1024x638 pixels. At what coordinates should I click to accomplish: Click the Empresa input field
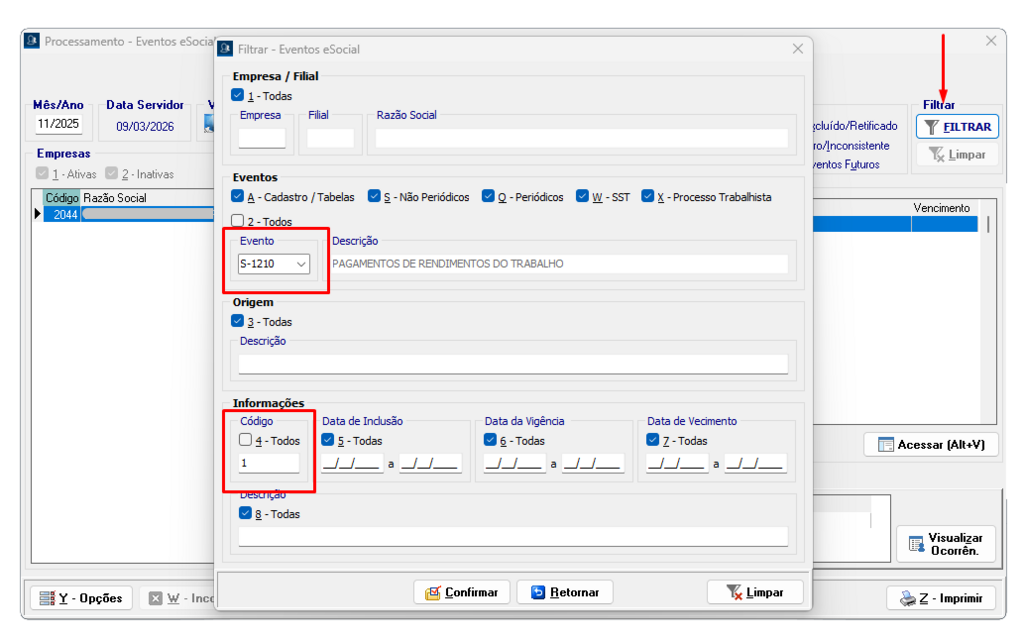[x=262, y=138]
